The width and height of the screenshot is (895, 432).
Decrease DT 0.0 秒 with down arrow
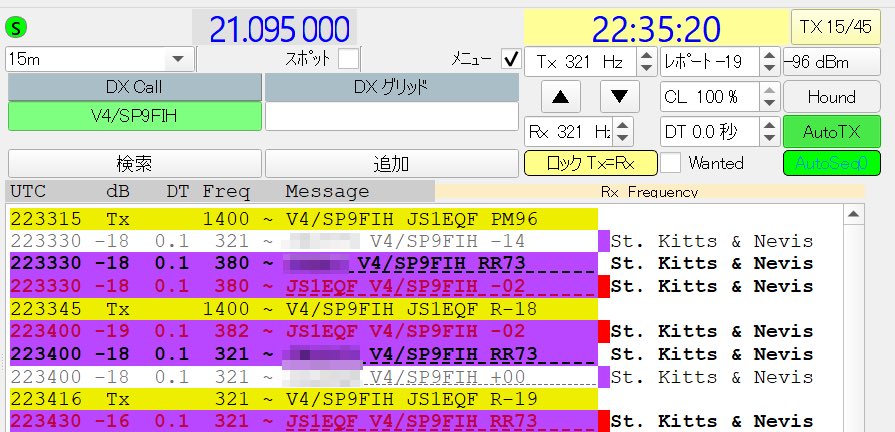click(x=769, y=139)
